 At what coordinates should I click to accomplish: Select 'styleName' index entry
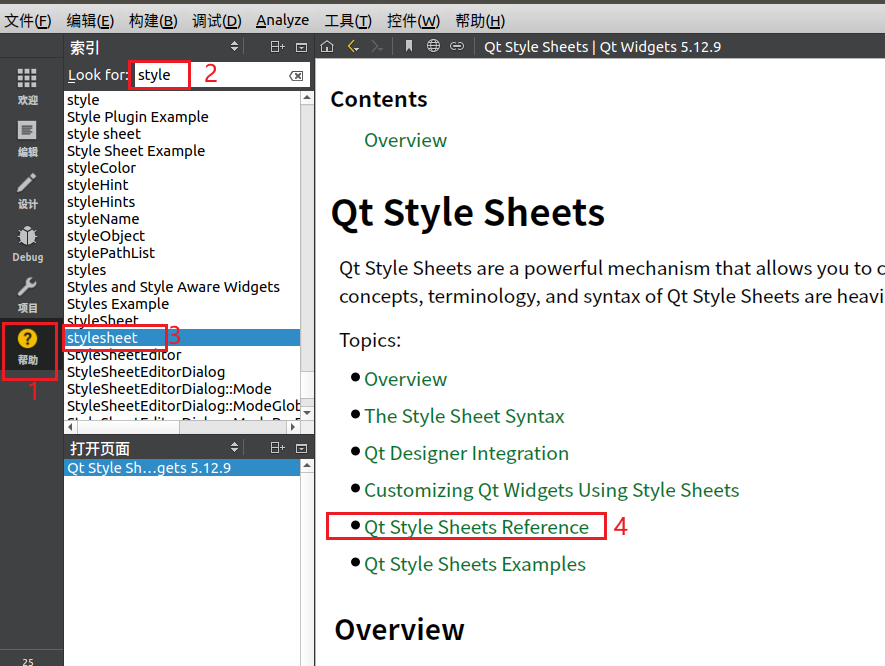(182, 218)
